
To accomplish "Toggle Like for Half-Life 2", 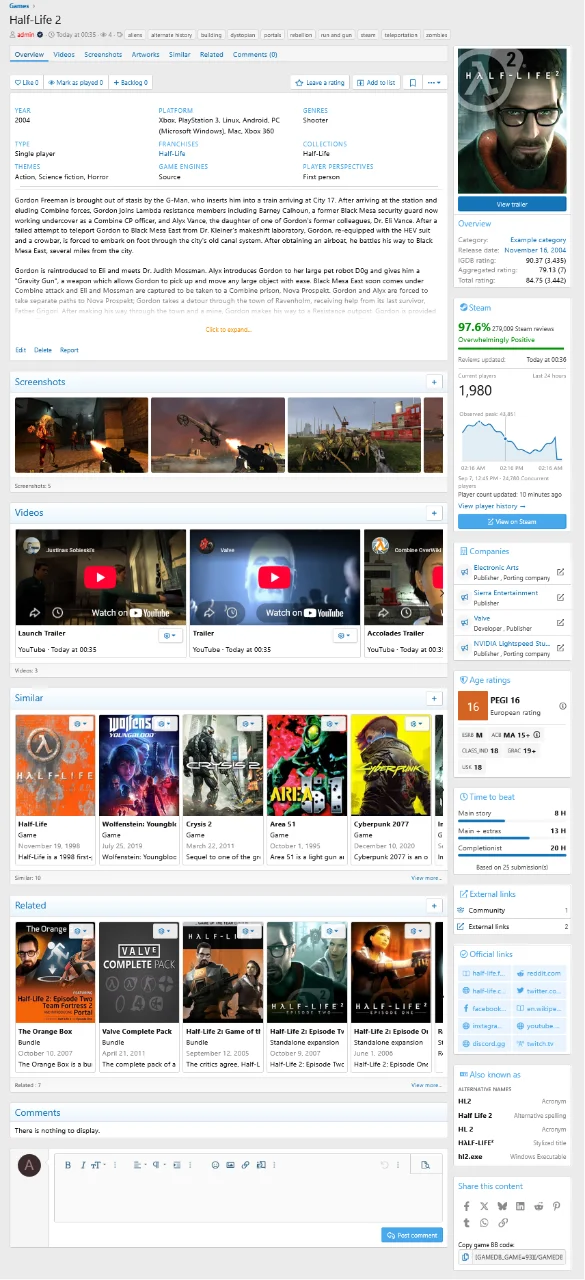I will (25, 83).
